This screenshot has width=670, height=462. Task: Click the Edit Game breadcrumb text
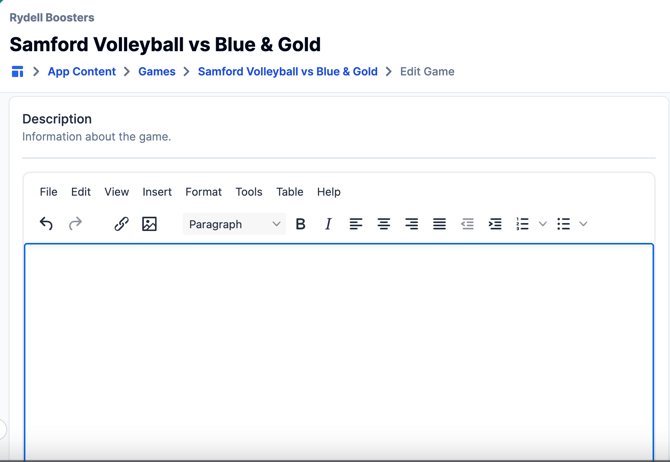427,71
